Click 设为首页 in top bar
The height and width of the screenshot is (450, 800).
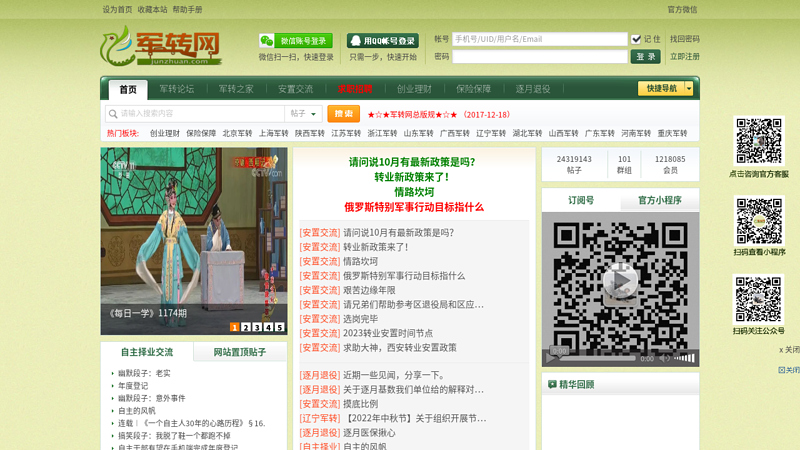pyautogui.click(x=117, y=9)
